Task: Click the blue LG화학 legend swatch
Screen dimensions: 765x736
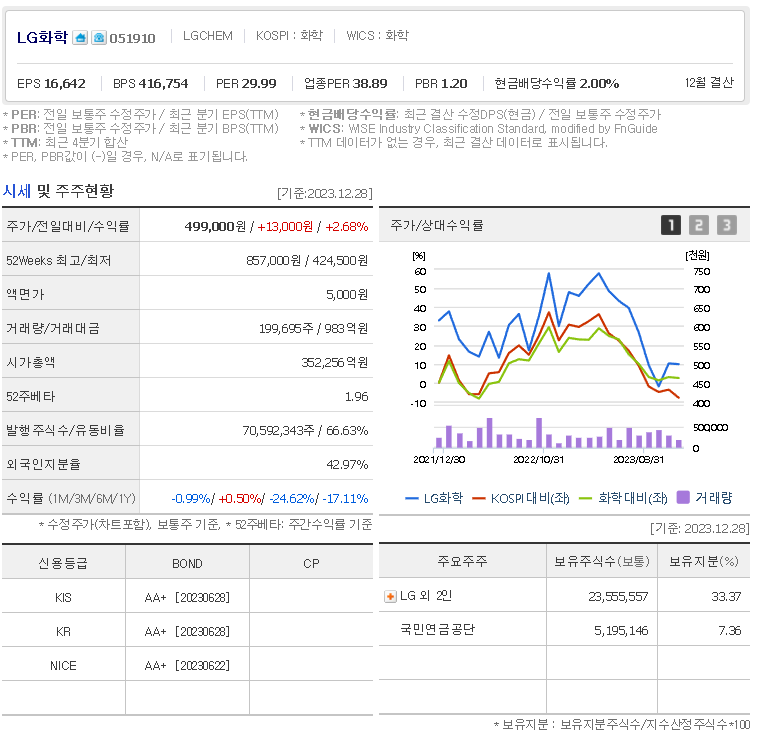Action: click(412, 498)
